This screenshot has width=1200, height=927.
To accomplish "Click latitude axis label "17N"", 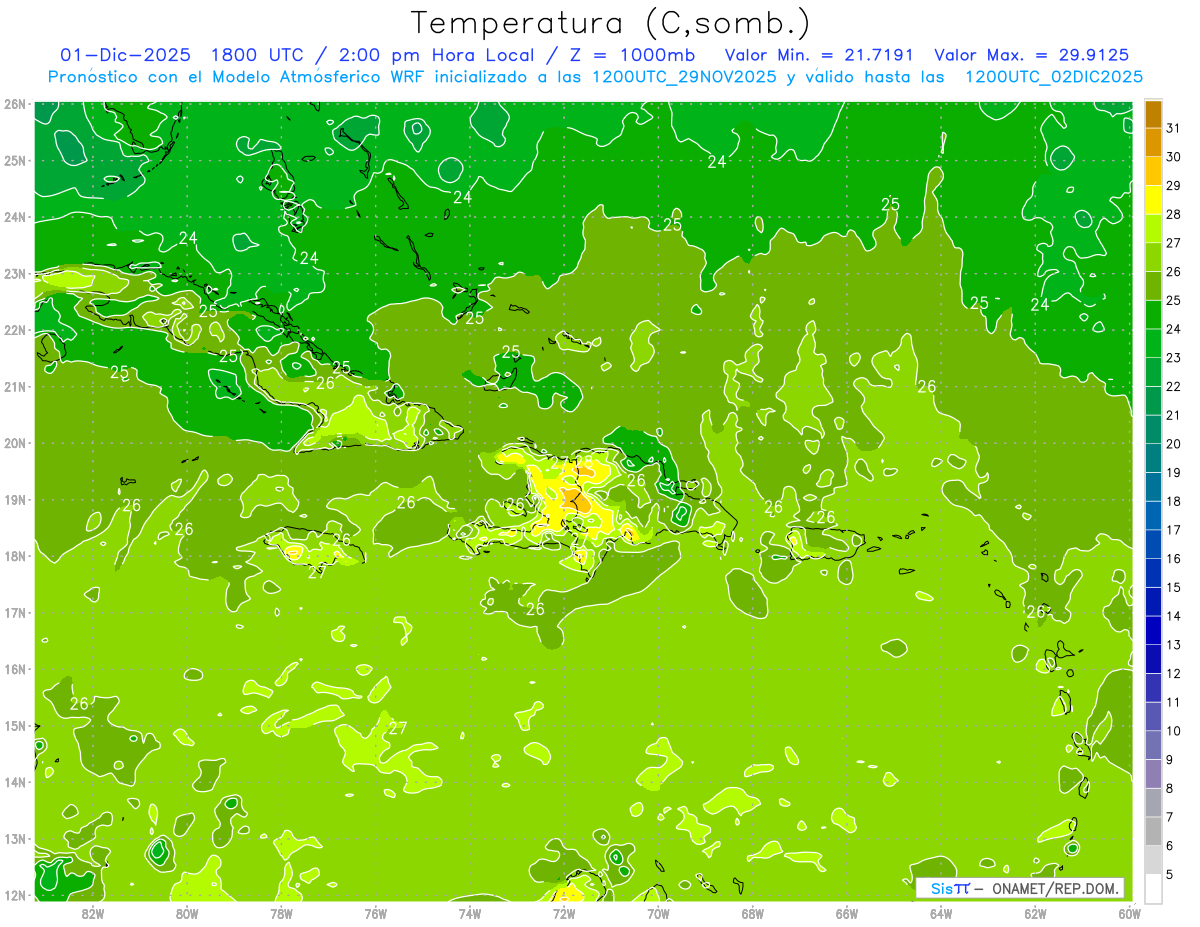I will coord(15,613).
